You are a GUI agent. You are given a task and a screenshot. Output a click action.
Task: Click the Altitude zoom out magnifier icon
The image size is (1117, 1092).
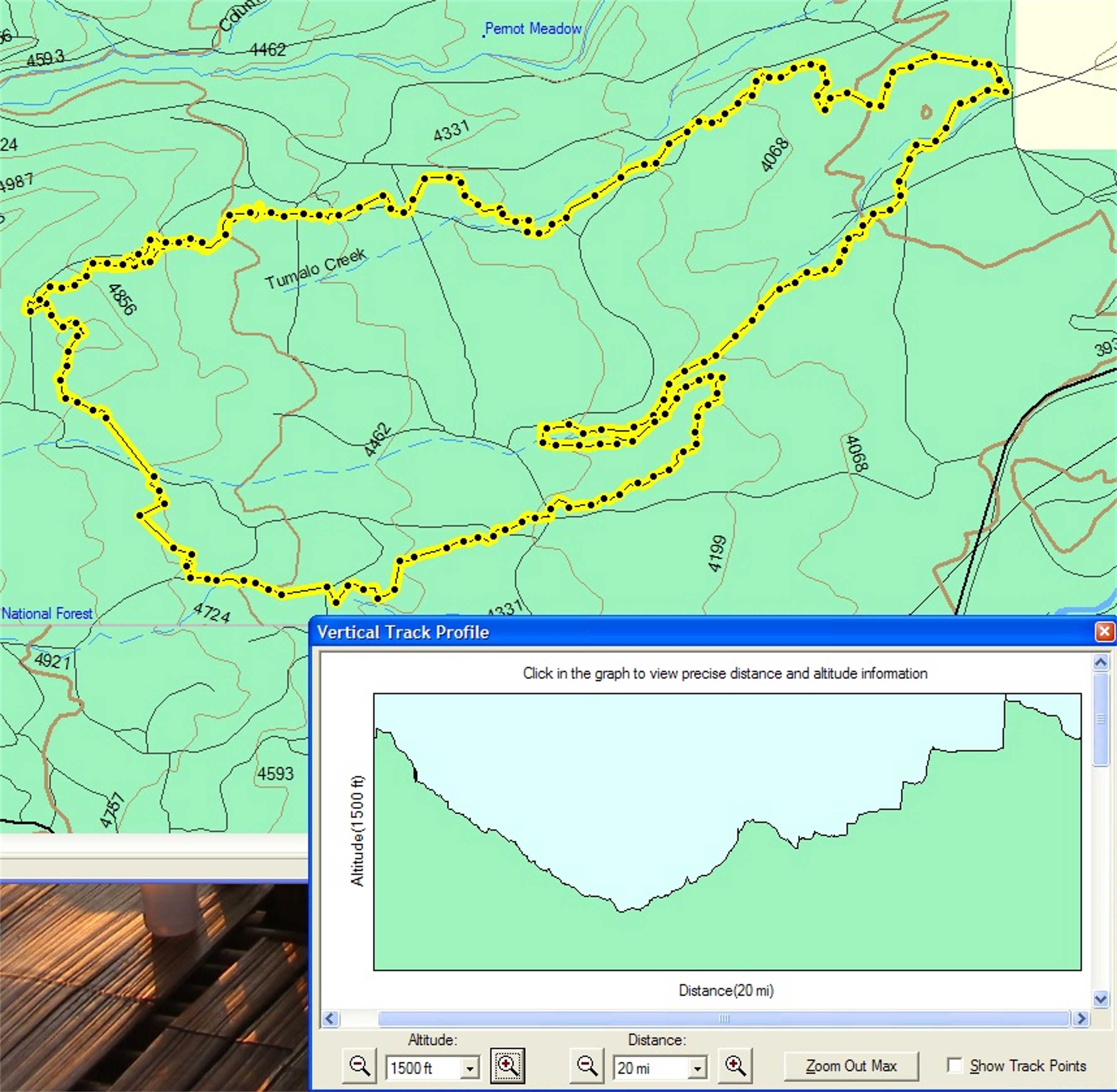pyautogui.click(x=360, y=1066)
